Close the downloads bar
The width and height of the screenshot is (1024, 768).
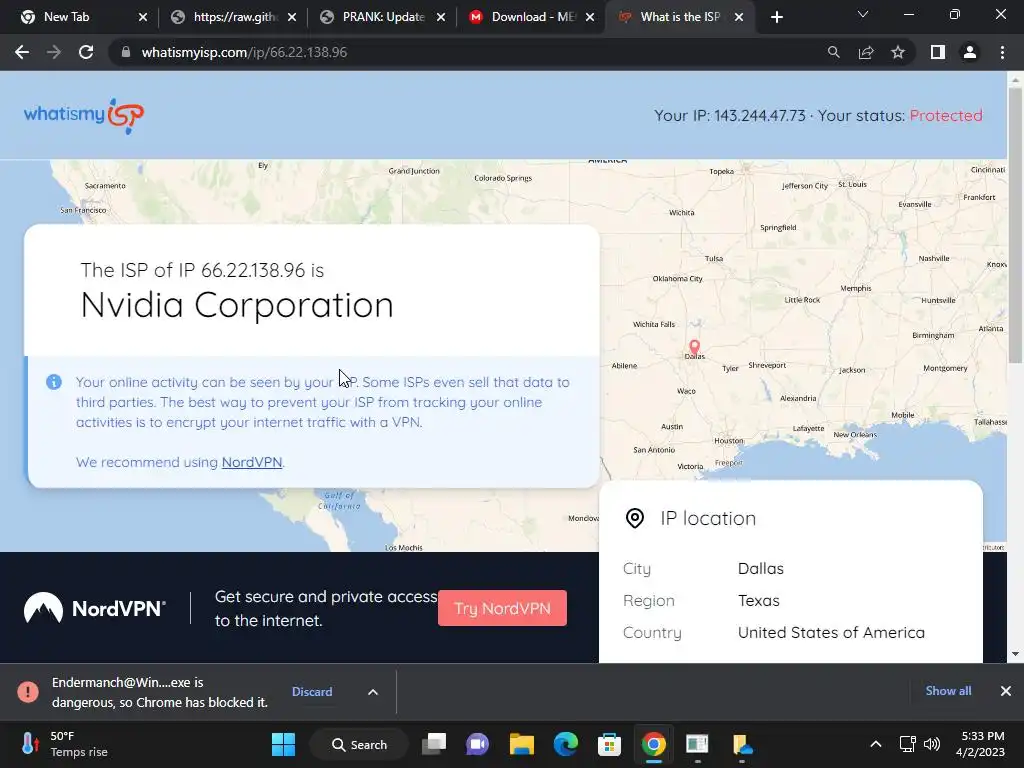click(x=1006, y=691)
